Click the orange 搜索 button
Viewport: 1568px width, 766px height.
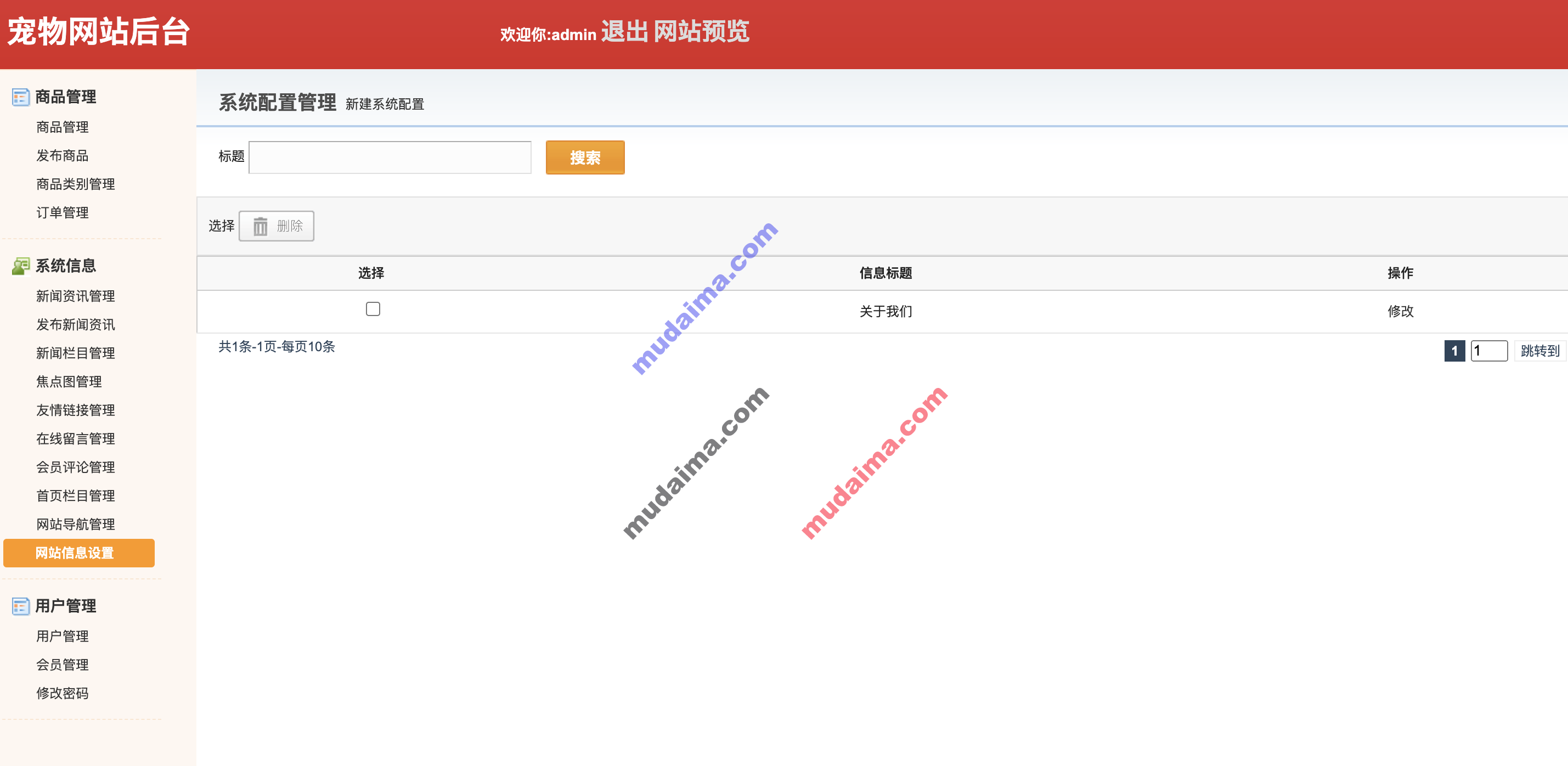[585, 157]
